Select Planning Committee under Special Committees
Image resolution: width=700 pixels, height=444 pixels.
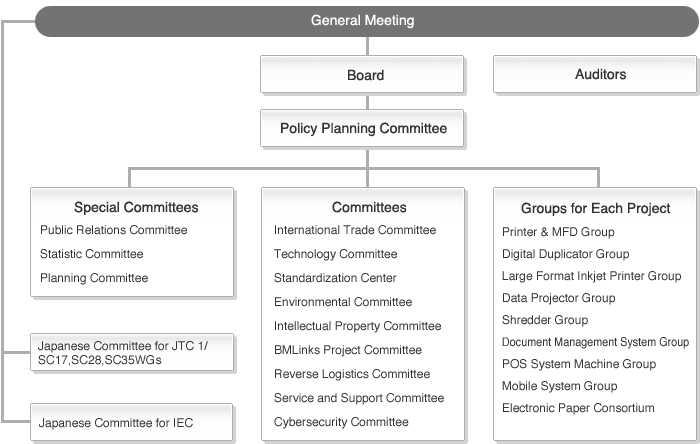[x=94, y=278]
